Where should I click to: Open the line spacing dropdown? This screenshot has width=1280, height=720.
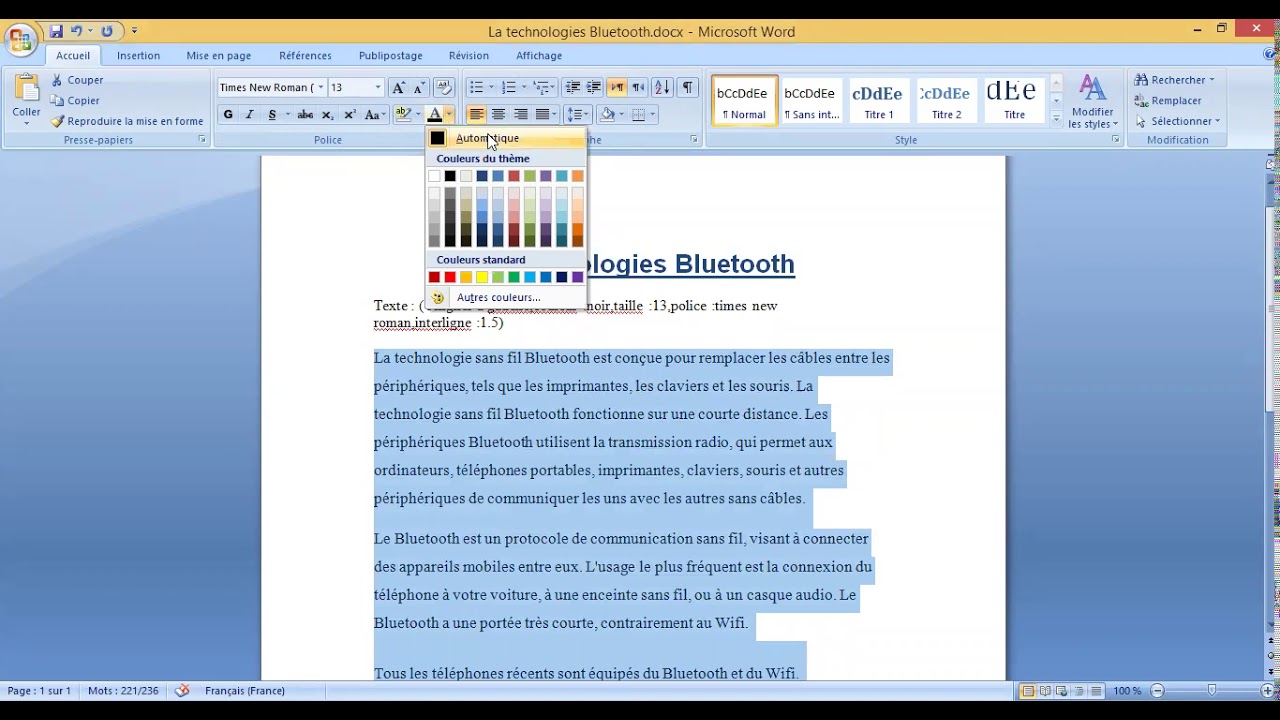point(577,115)
